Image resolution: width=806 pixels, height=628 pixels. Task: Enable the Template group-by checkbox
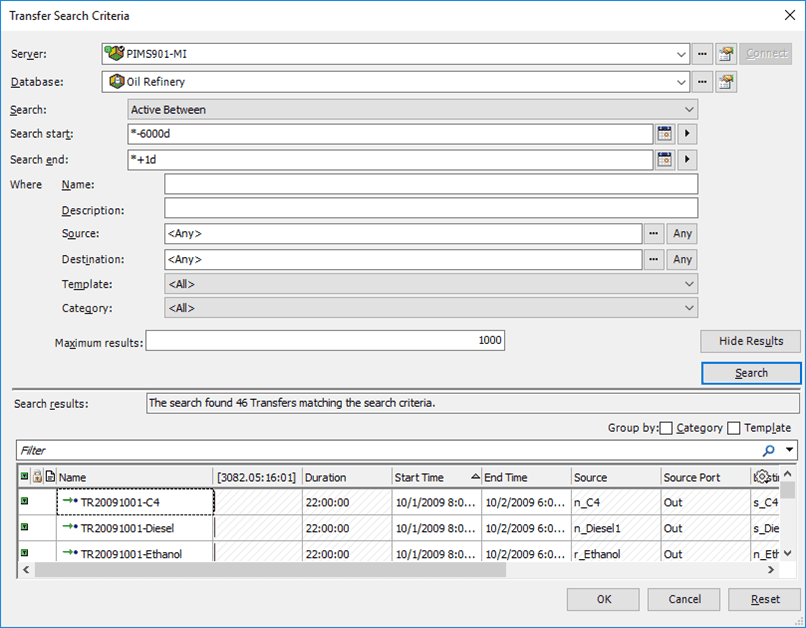[730, 428]
